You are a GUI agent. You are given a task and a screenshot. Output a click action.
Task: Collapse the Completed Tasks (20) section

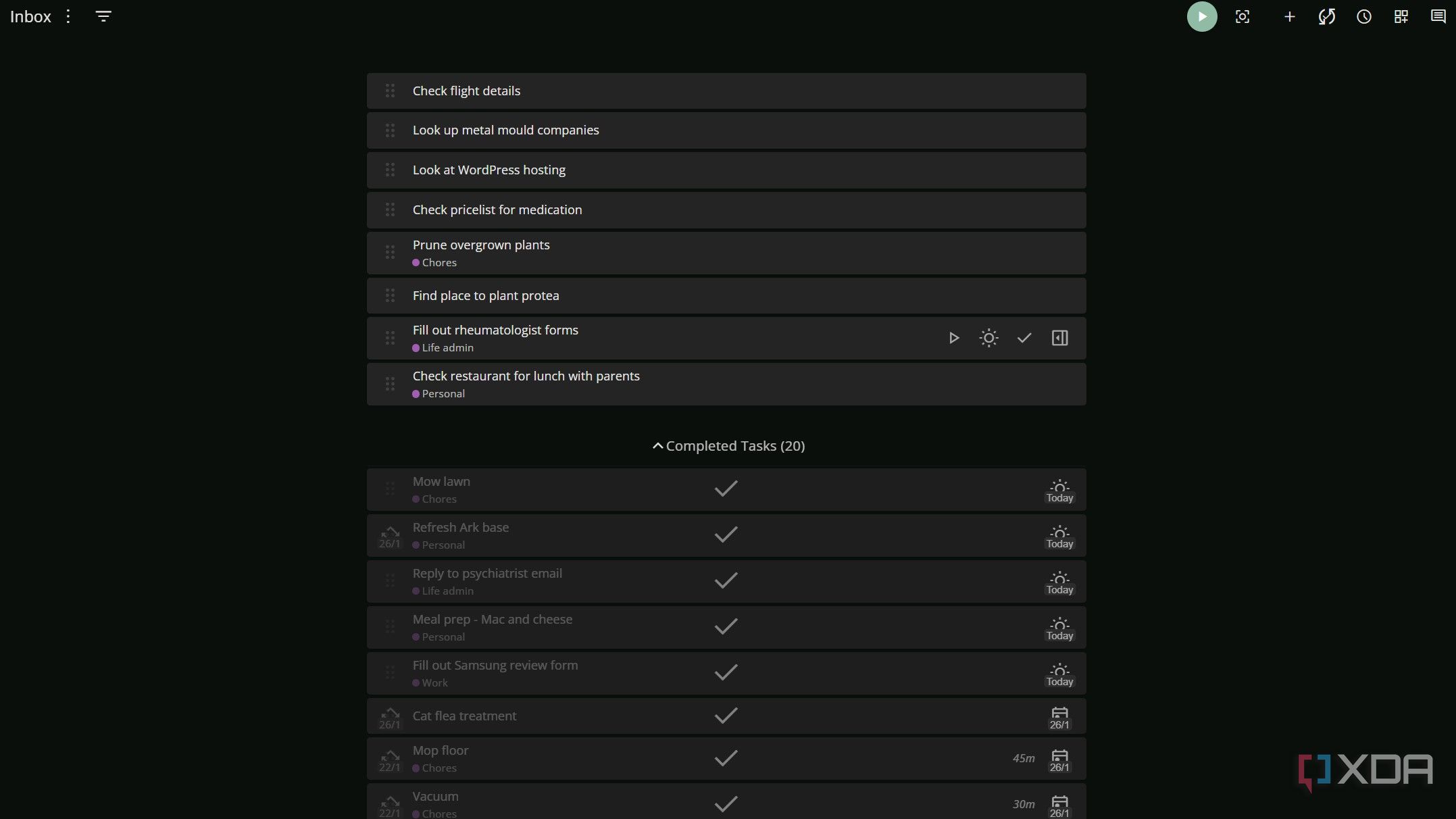tap(728, 446)
